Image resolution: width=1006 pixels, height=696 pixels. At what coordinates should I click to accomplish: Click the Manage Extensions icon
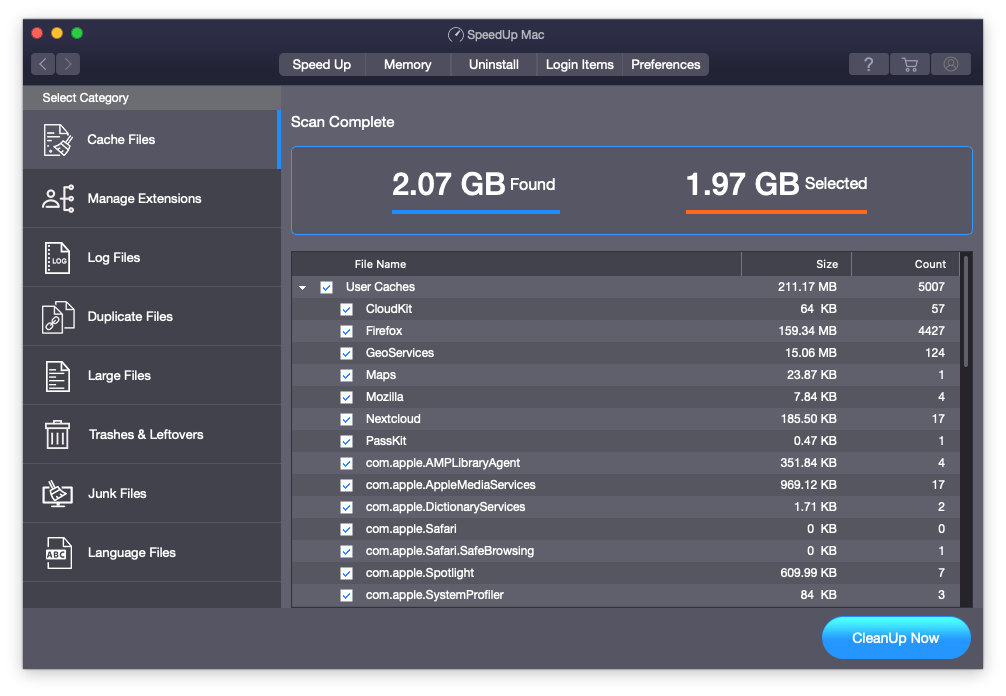coord(58,199)
